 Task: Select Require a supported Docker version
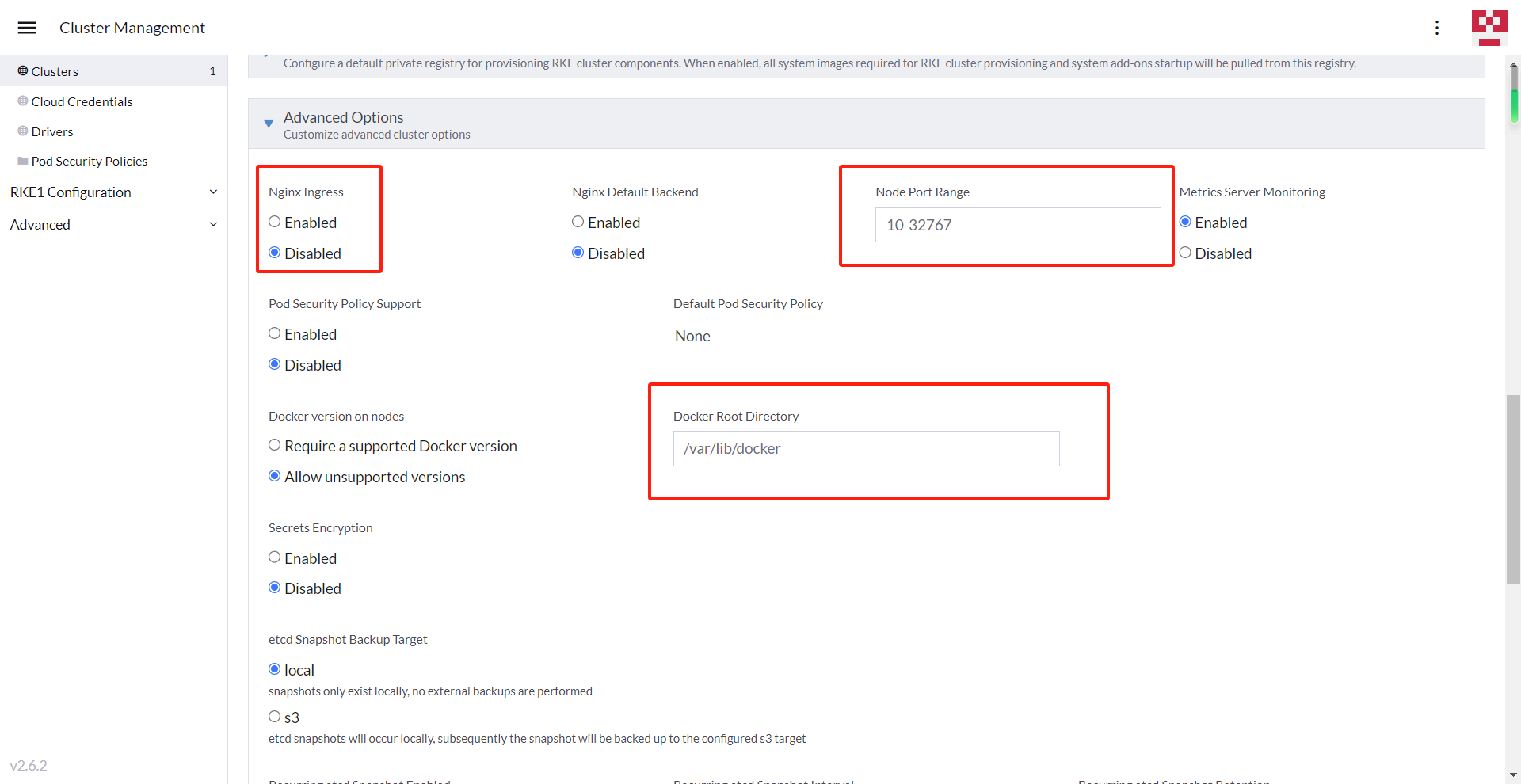(275, 445)
